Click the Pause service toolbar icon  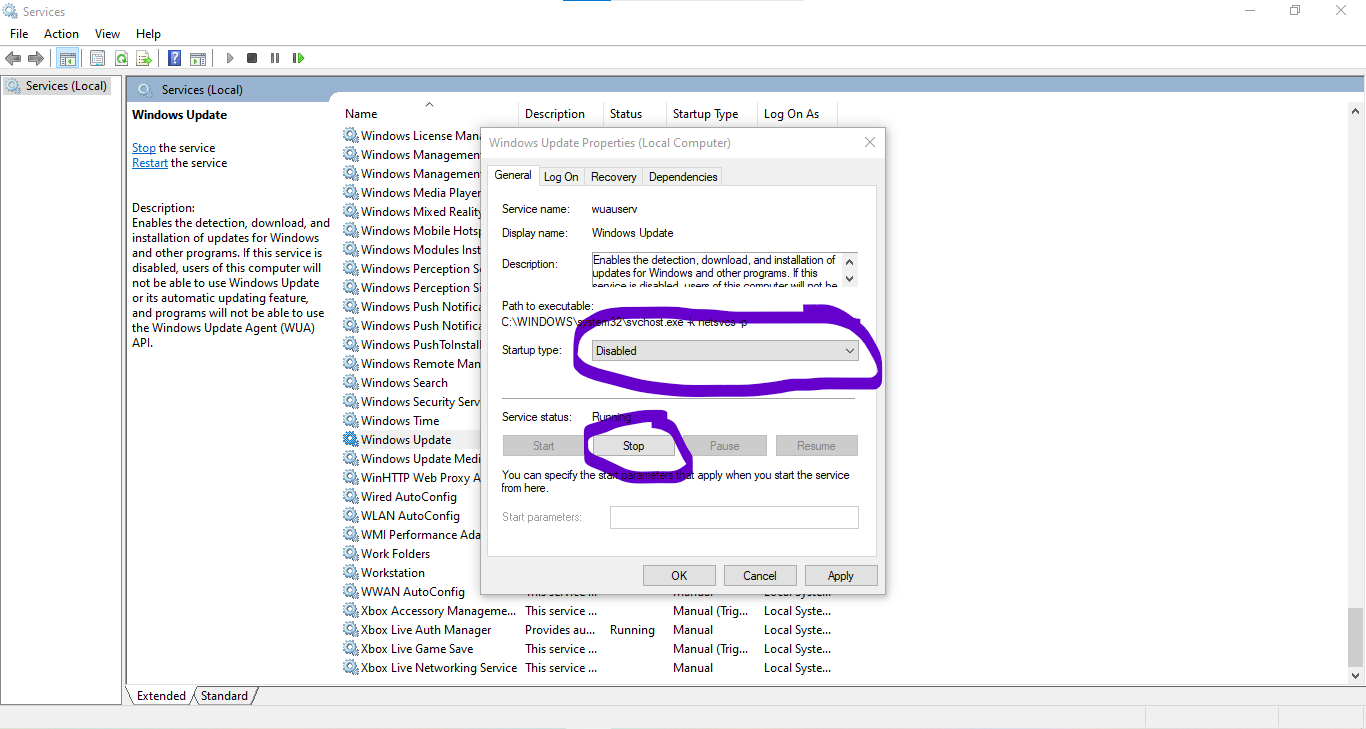pos(274,57)
